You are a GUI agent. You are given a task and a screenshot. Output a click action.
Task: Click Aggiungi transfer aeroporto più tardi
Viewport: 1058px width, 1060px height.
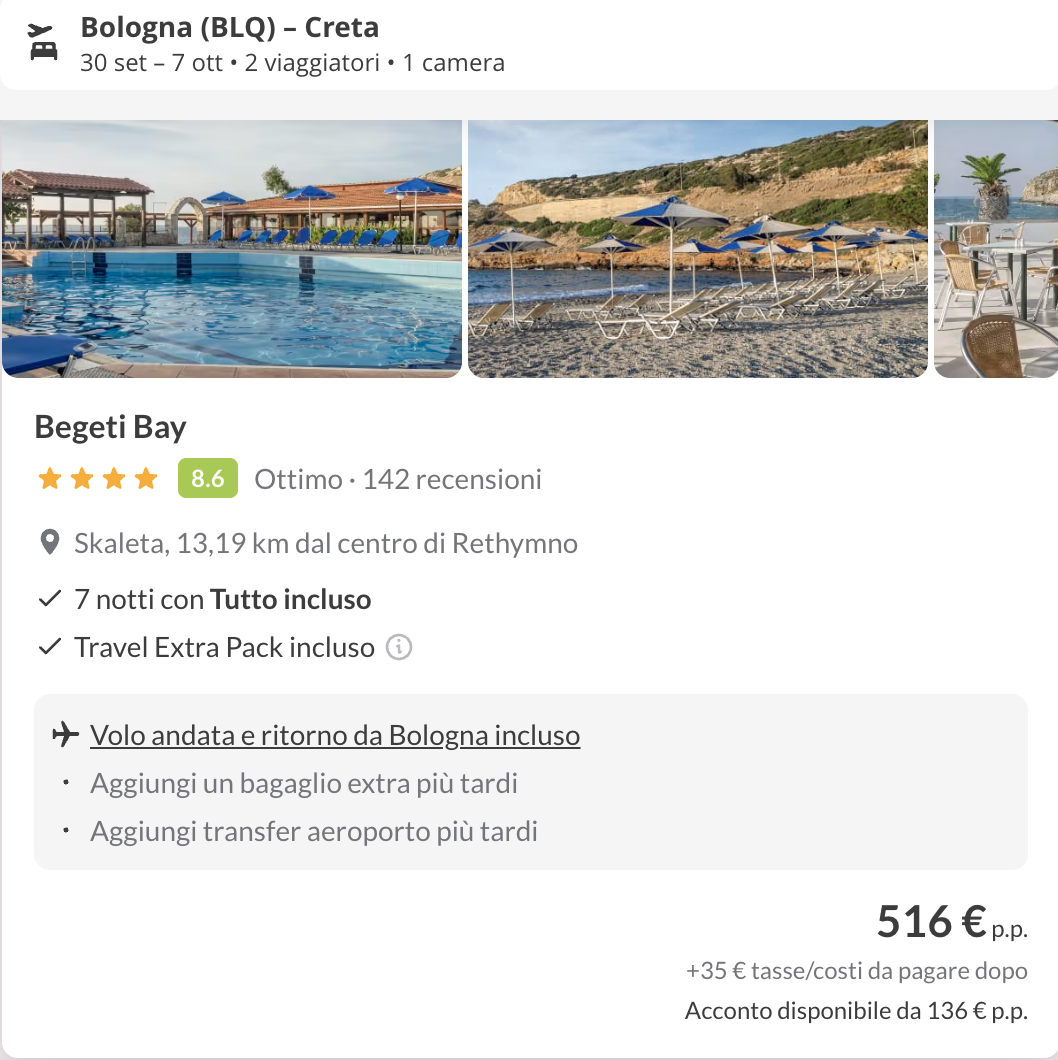(x=314, y=830)
